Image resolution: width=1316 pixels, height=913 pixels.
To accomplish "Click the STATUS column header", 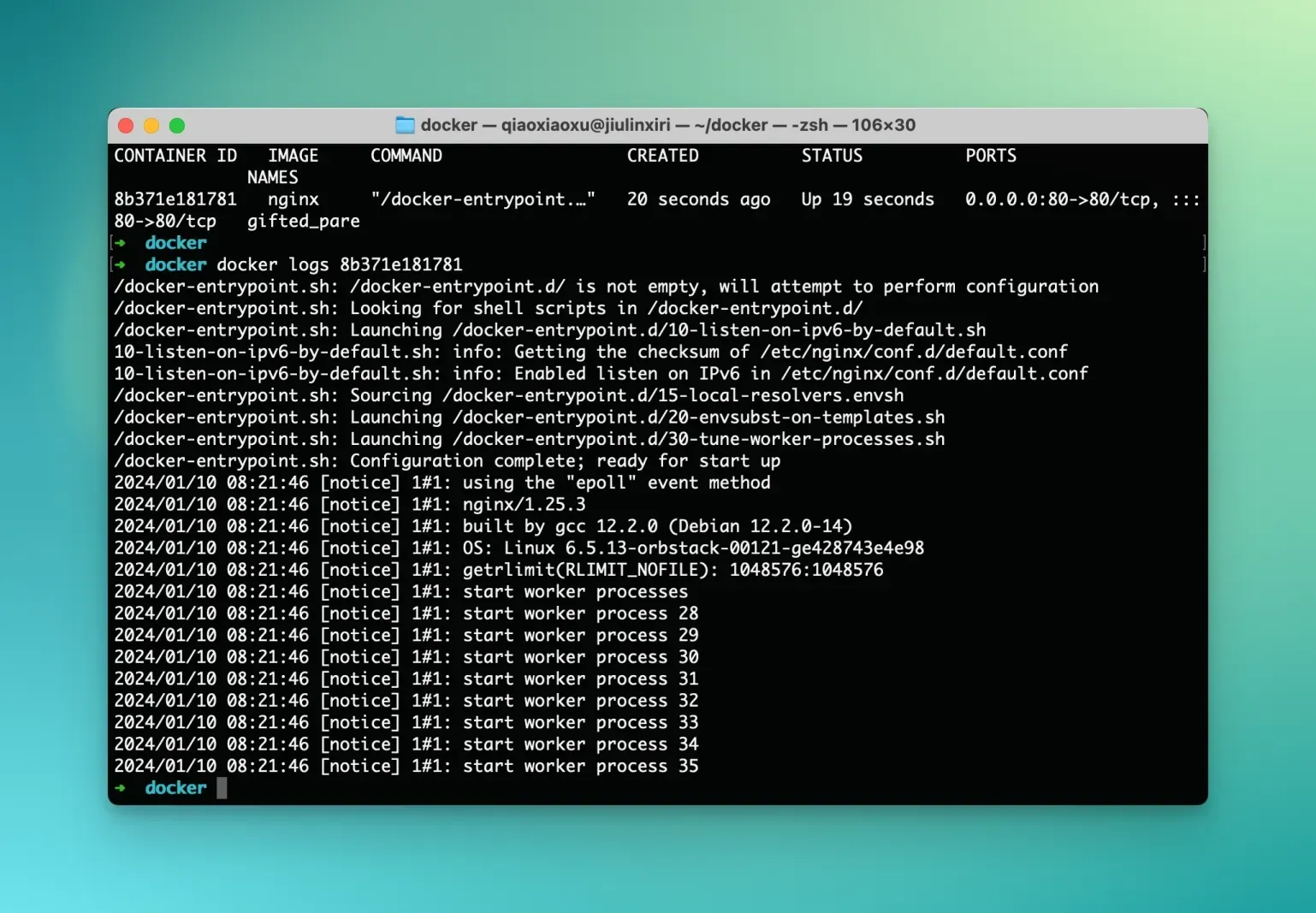I will 831,155.
